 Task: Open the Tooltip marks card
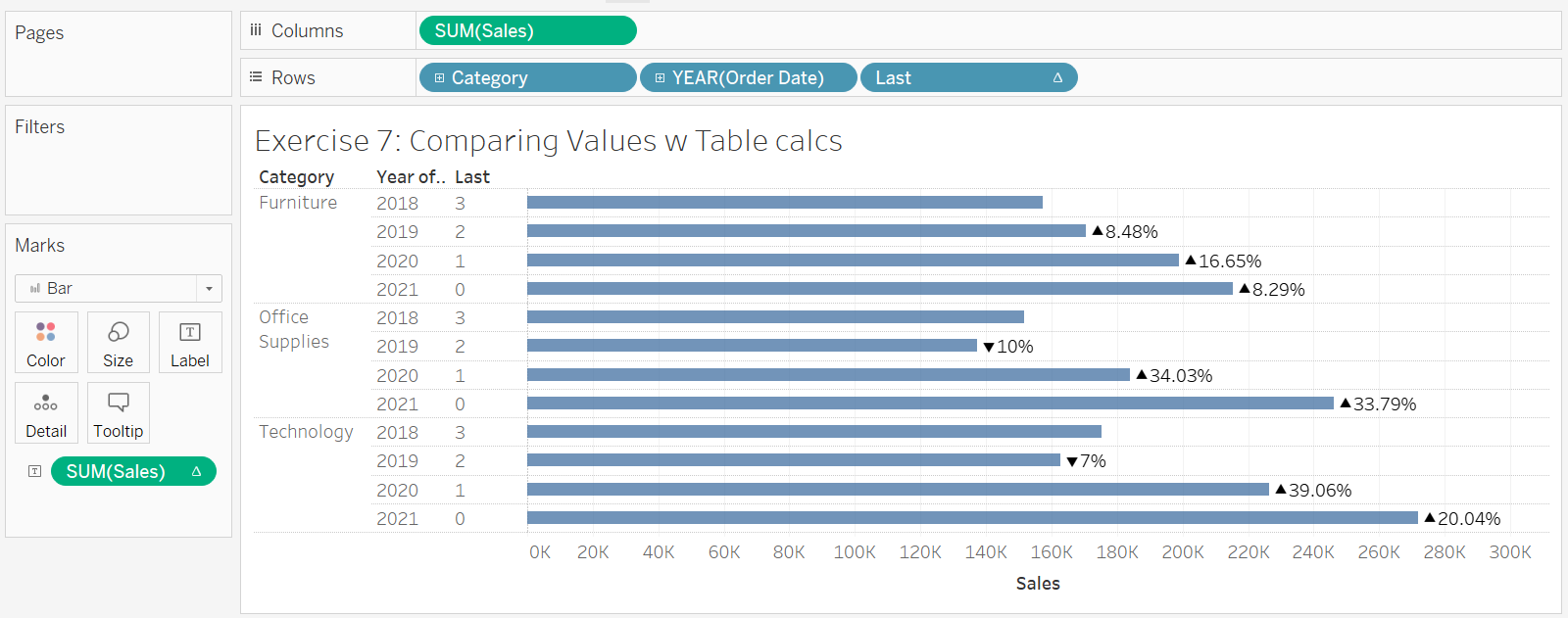coord(118,412)
